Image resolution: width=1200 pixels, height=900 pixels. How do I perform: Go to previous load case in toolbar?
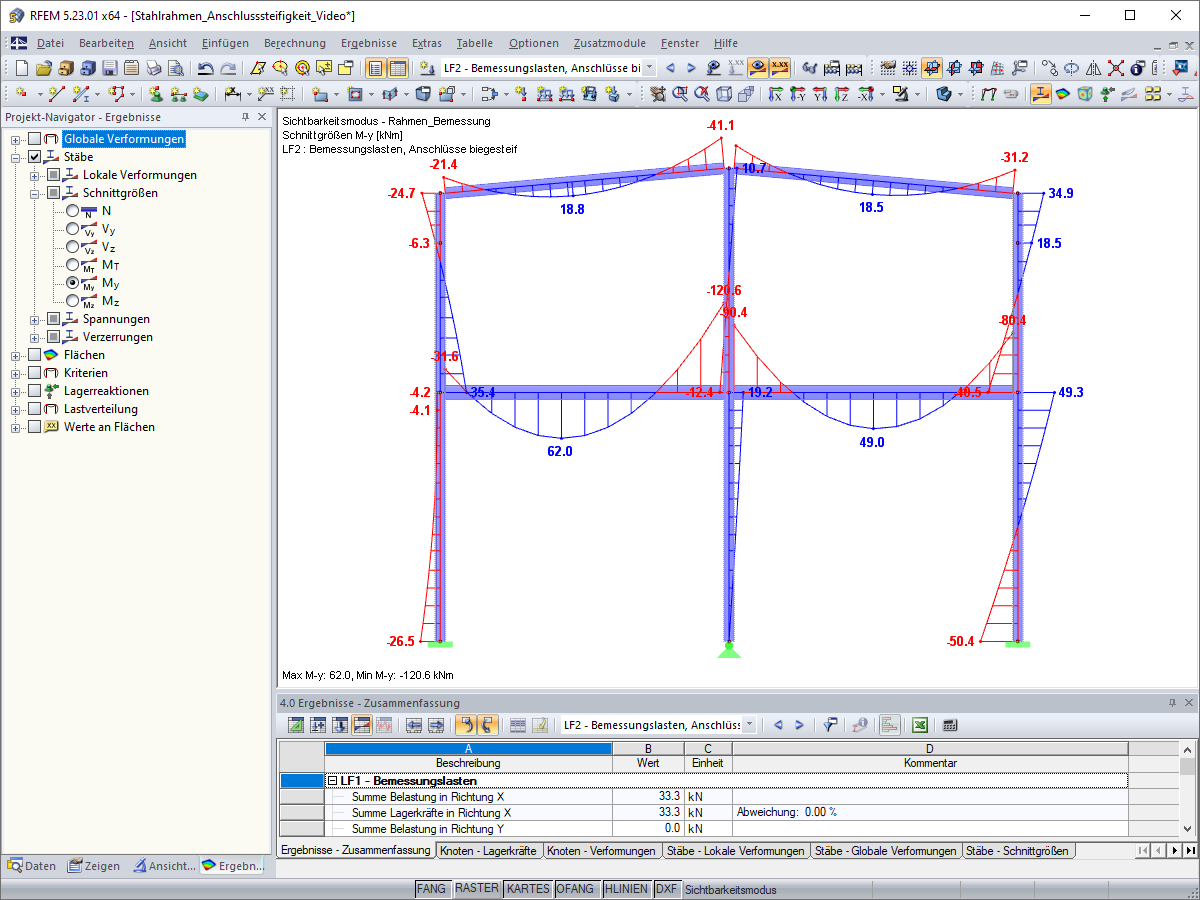pyautogui.click(x=670, y=68)
